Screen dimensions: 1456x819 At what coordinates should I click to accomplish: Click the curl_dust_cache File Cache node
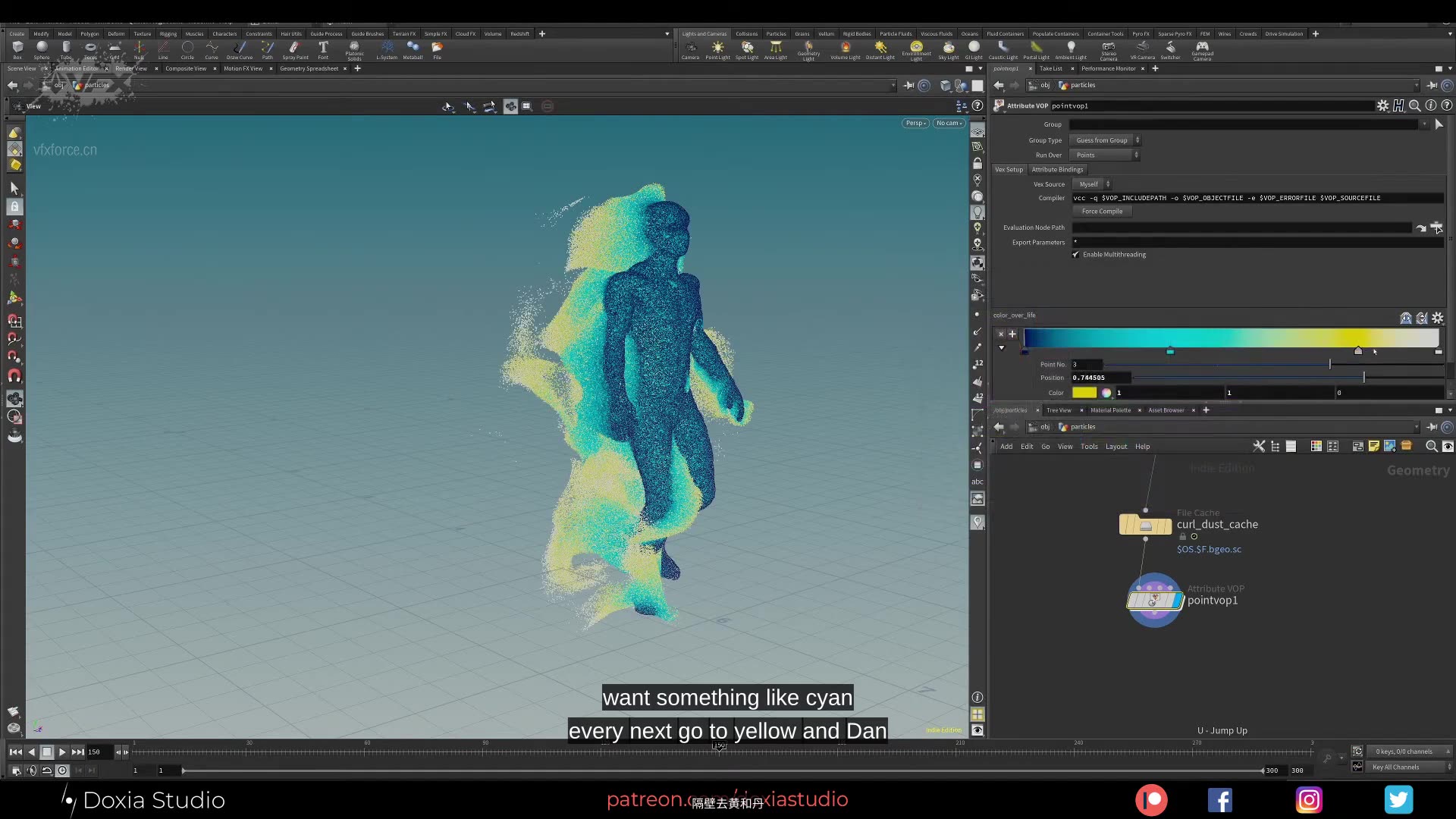1145,524
